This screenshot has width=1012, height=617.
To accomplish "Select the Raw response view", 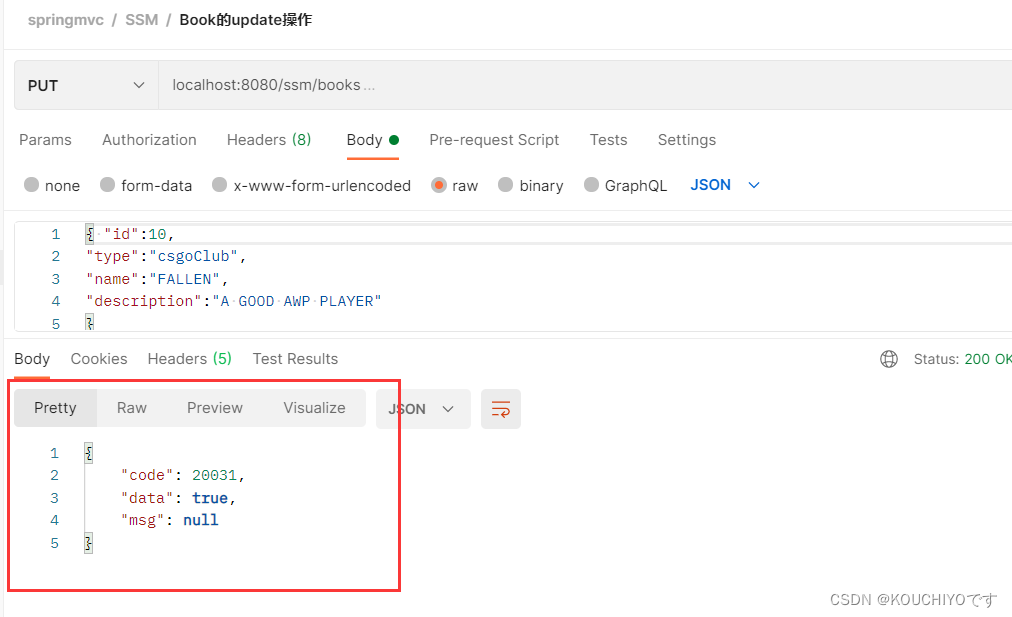I will [132, 408].
